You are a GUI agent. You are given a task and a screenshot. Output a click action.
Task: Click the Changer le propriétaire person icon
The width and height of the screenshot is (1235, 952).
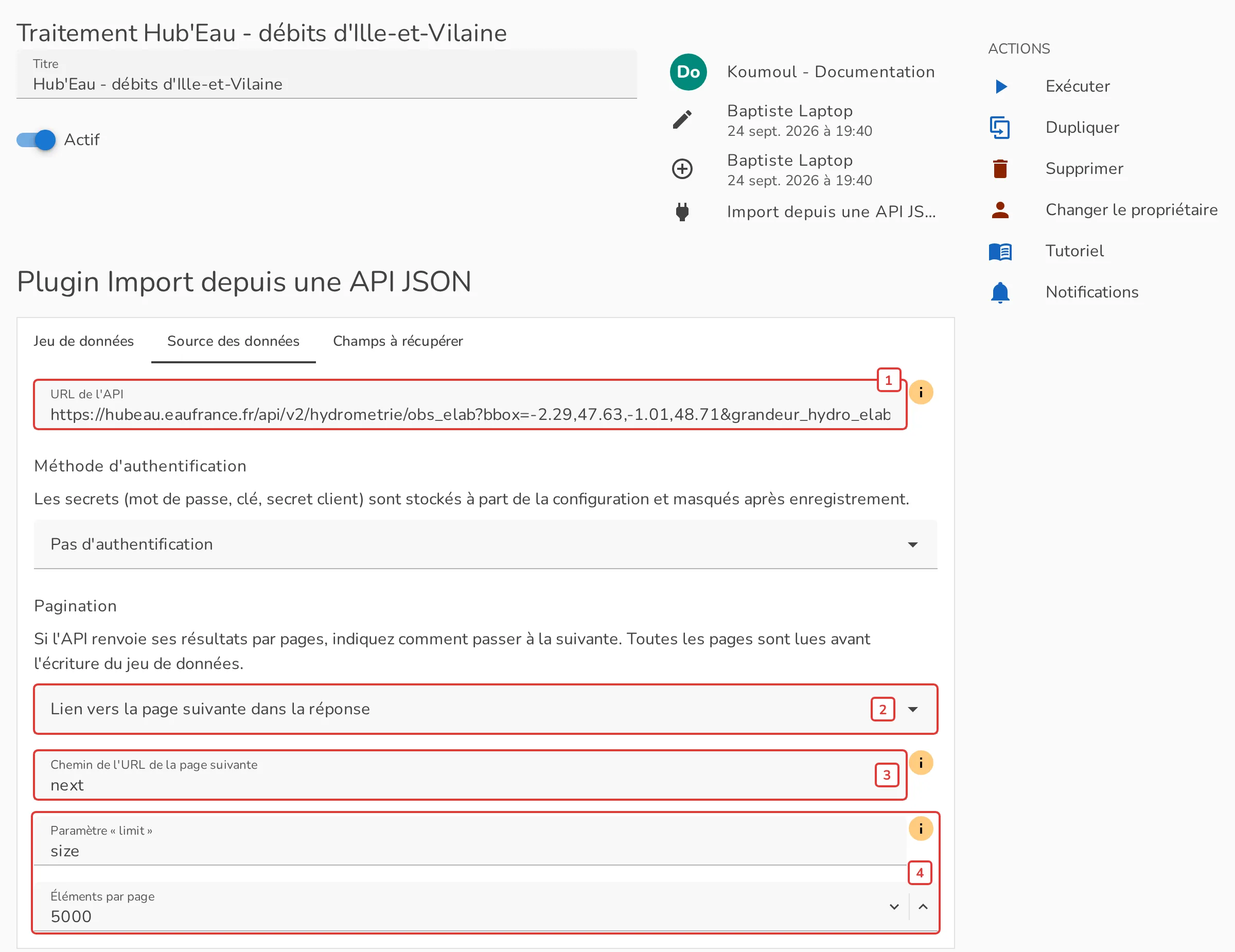point(1000,210)
